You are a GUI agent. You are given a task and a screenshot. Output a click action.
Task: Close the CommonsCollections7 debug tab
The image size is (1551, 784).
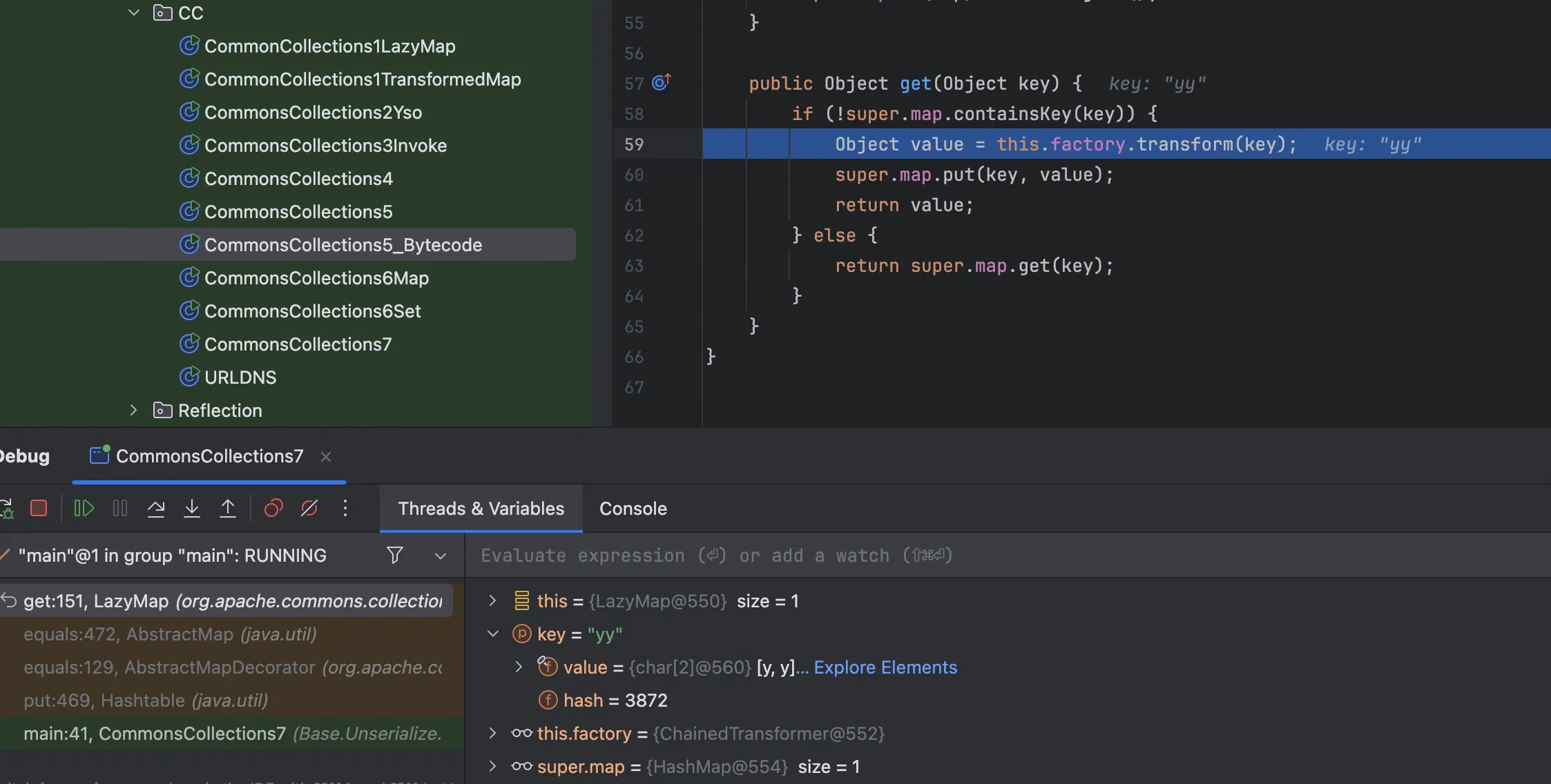[x=326, y=456]
